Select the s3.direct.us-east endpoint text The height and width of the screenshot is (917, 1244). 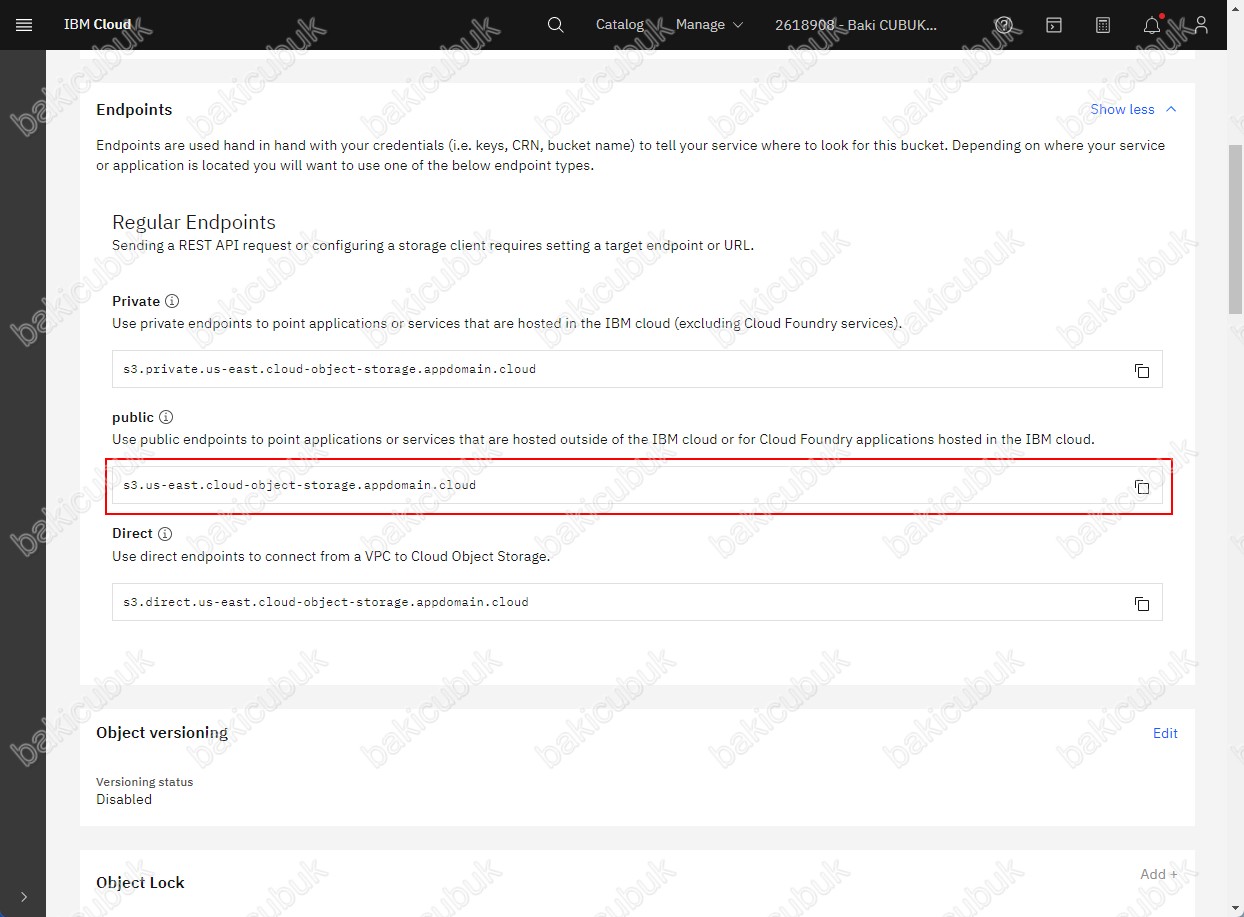(x=326, y=602)
